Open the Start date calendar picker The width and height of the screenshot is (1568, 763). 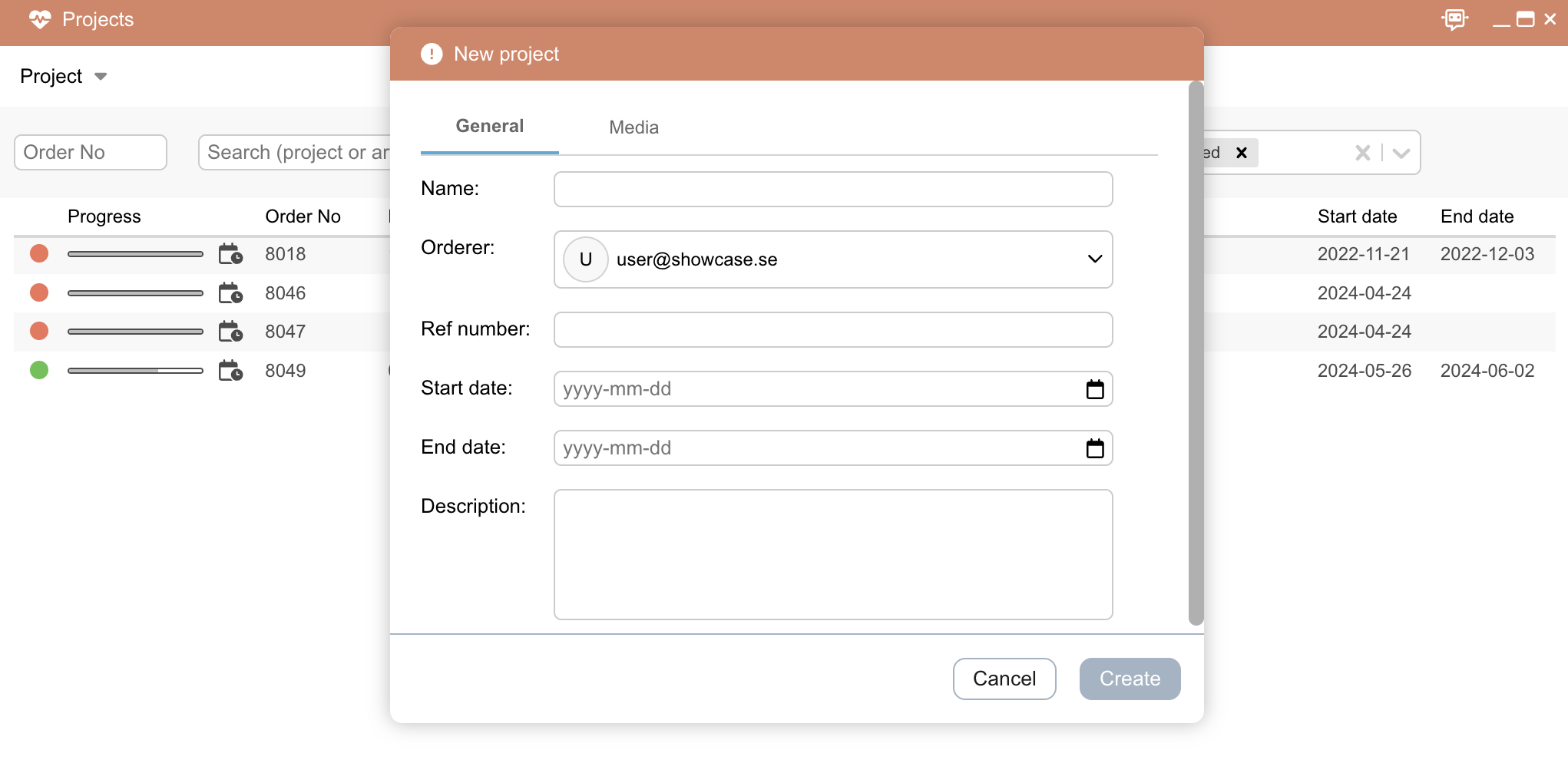click(x=1097, y=388)
